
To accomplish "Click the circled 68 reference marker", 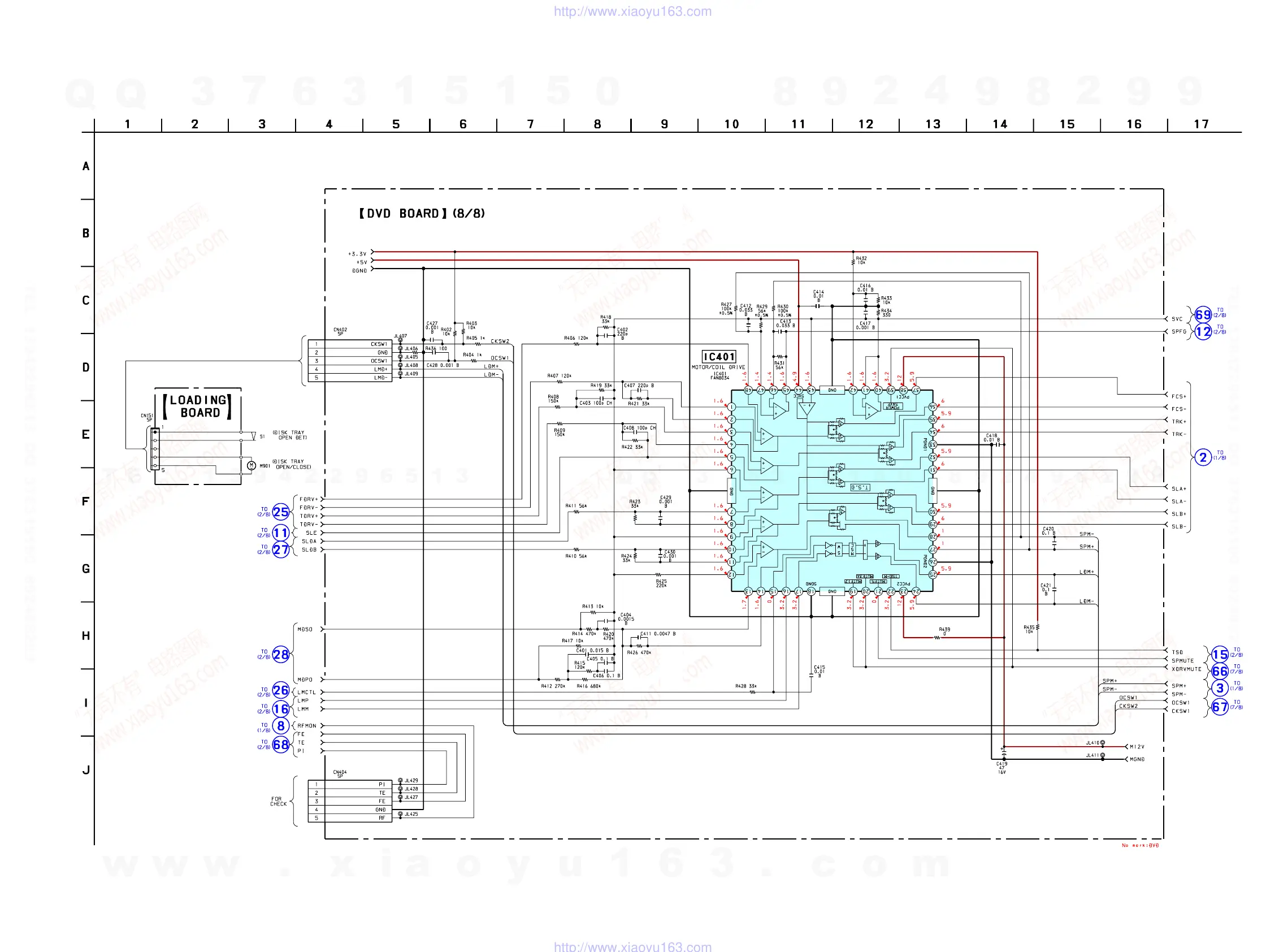I will 280,745.
